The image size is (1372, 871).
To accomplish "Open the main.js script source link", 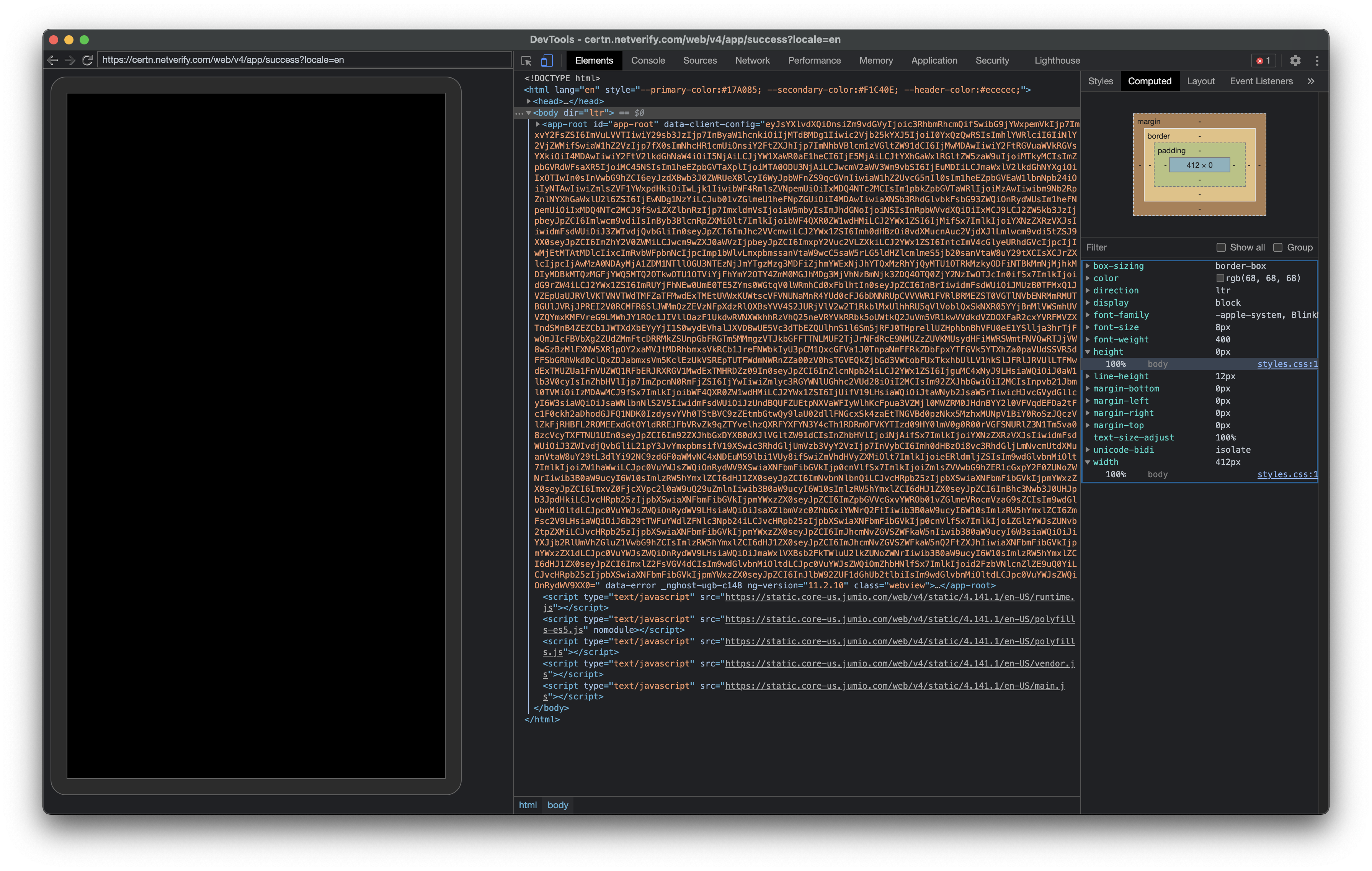I will (x=895, y=686).
